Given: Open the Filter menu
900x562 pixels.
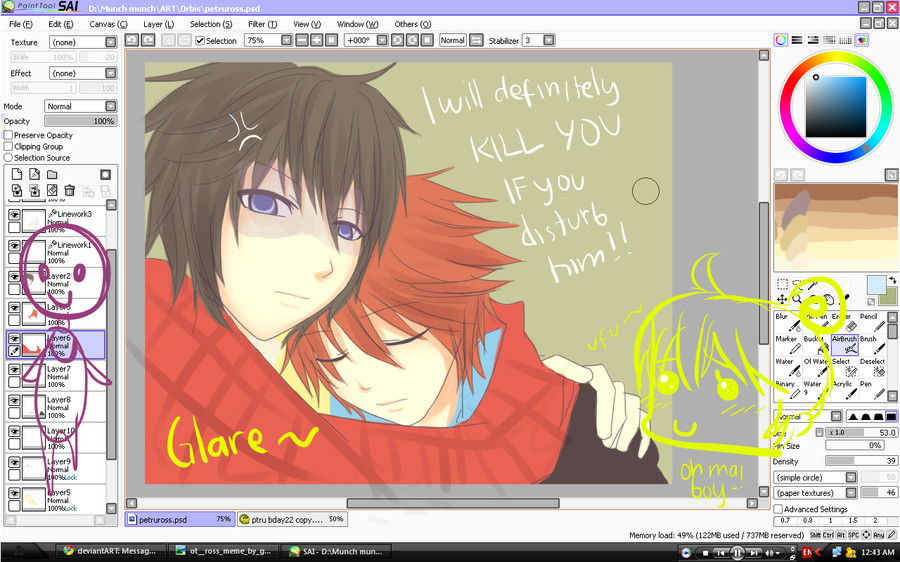Looking at the screenshot, I should (262, 24).
